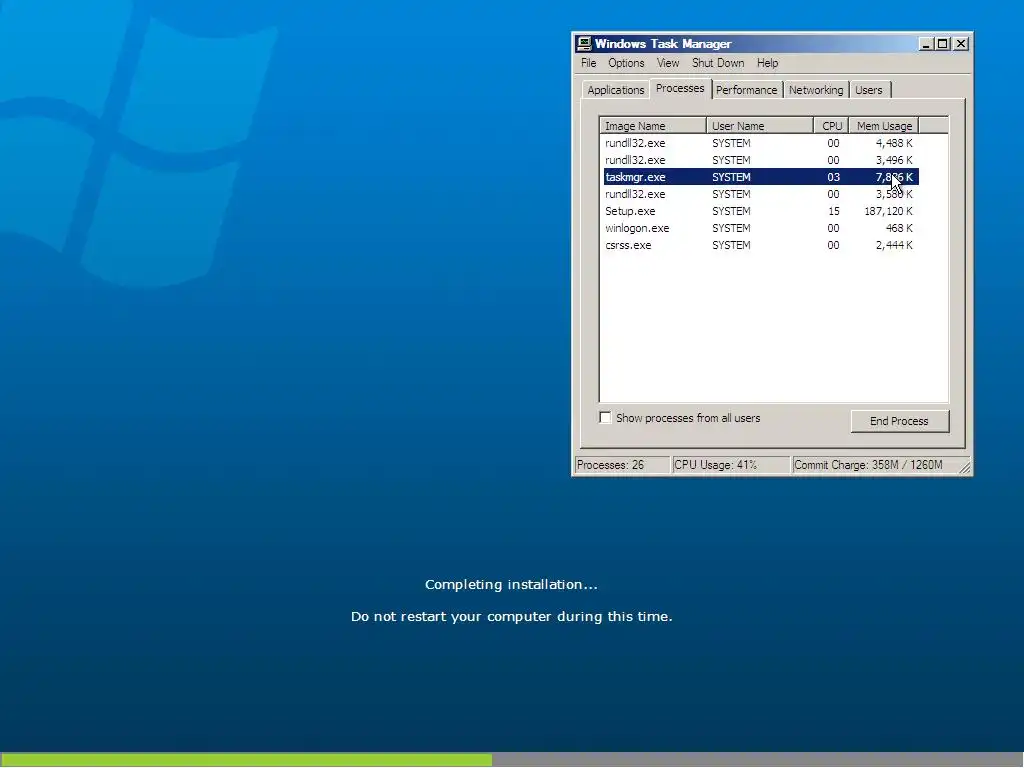The height and width of the screenshot is (768, 1024).
Task: Open the Networking tab
Action: pyautogui.click(x=816, y=90)
